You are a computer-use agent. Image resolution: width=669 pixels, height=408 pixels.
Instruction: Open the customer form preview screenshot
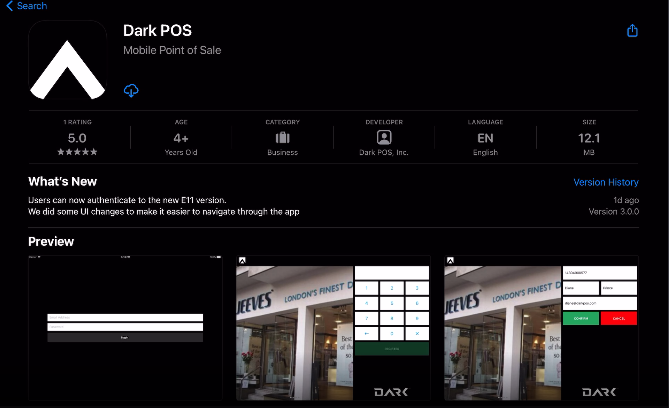point(541,328)
